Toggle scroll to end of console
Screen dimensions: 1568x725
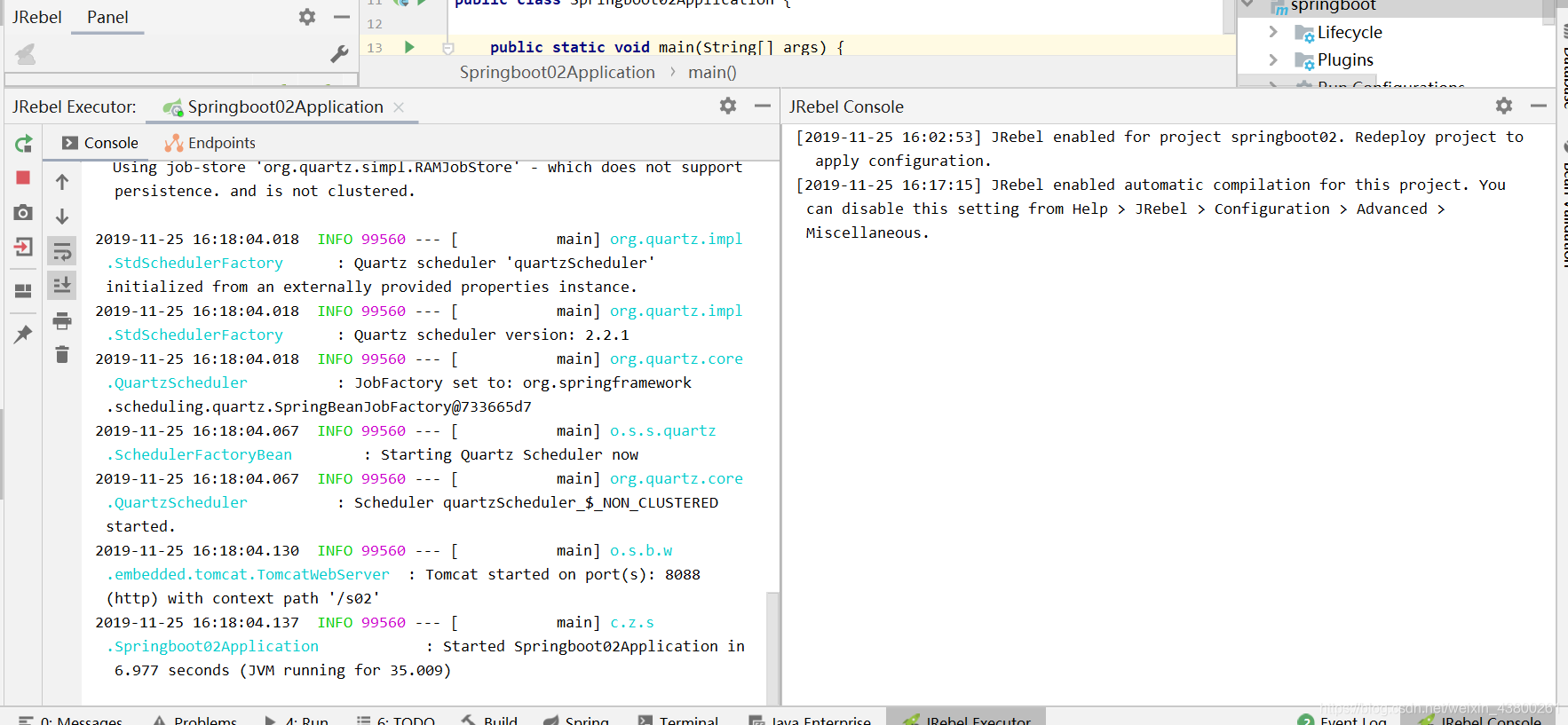point(62,285)
